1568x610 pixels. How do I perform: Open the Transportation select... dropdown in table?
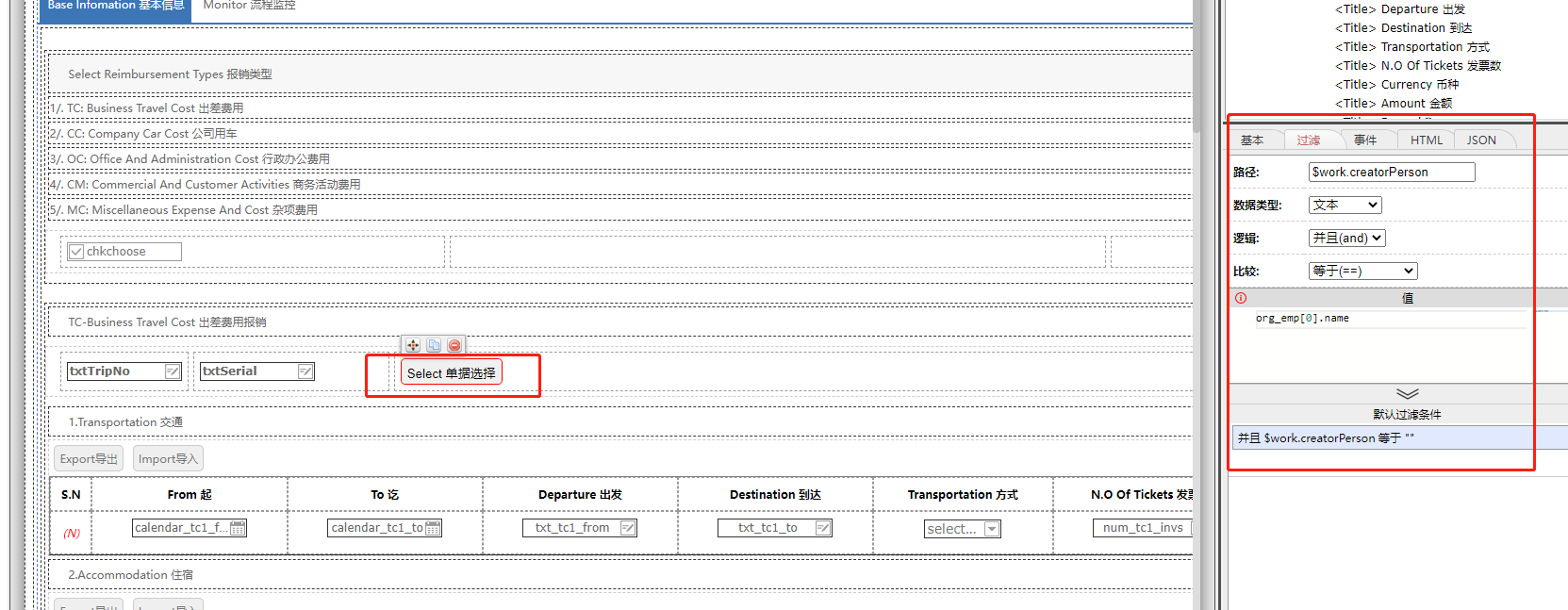point(962,529)
